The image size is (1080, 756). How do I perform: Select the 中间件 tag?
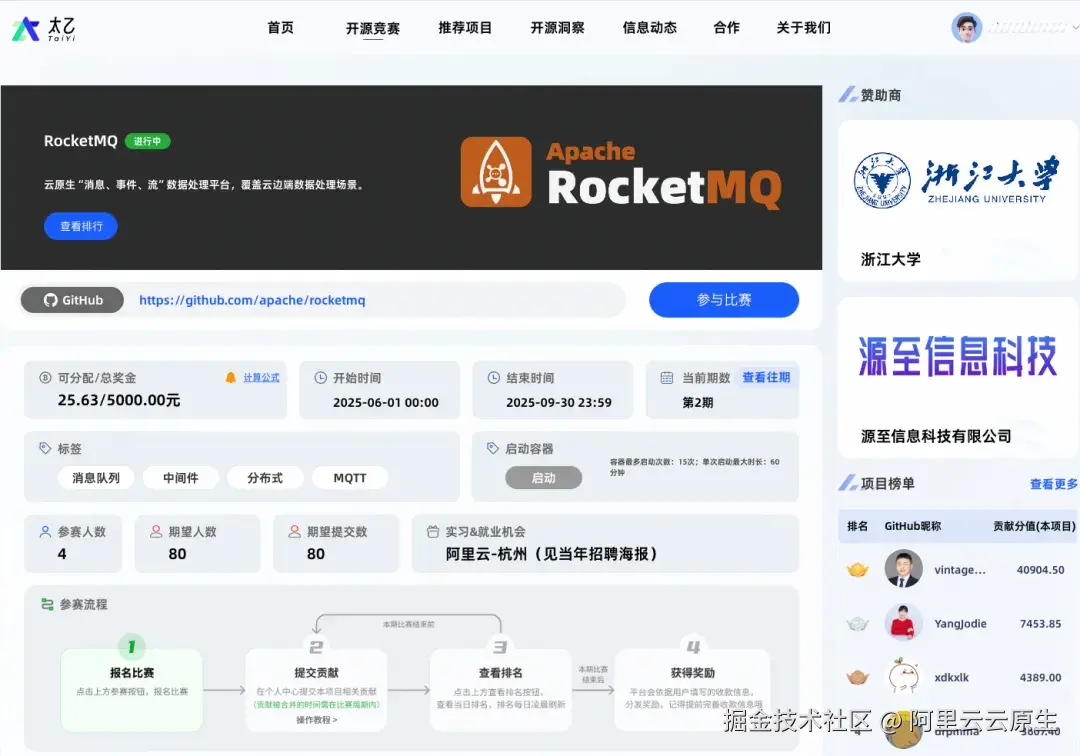(x=180, y=478)
